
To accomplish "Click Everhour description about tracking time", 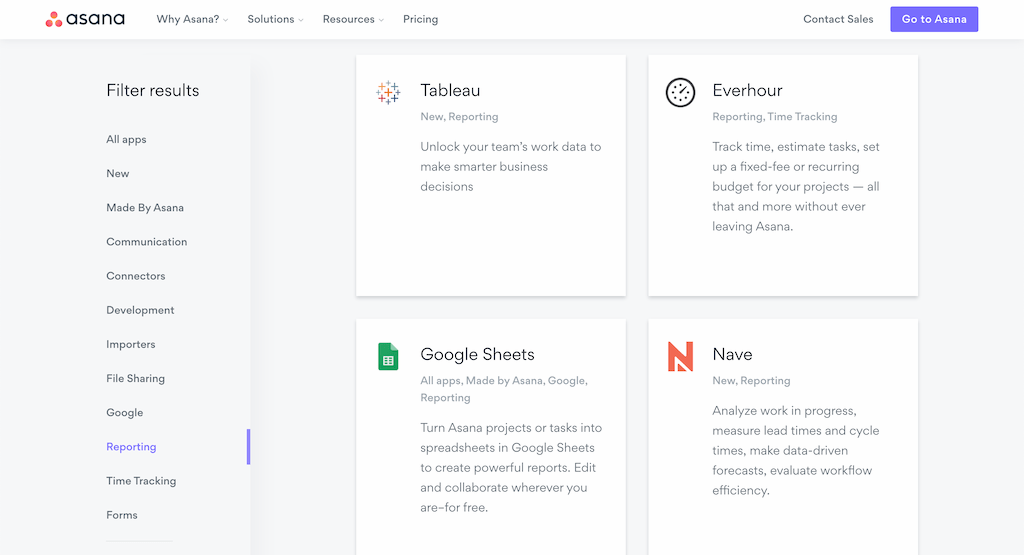I will pos(795,186).
